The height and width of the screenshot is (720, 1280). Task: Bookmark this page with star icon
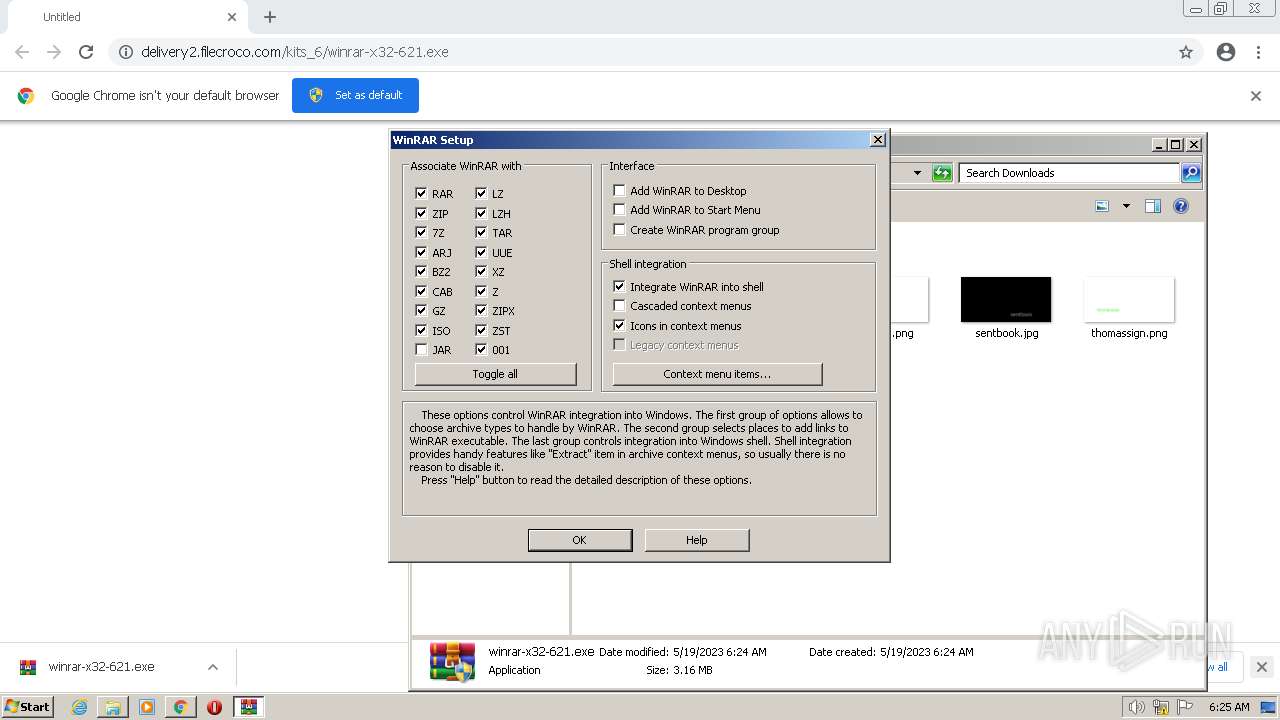[x=1186, y=52]
